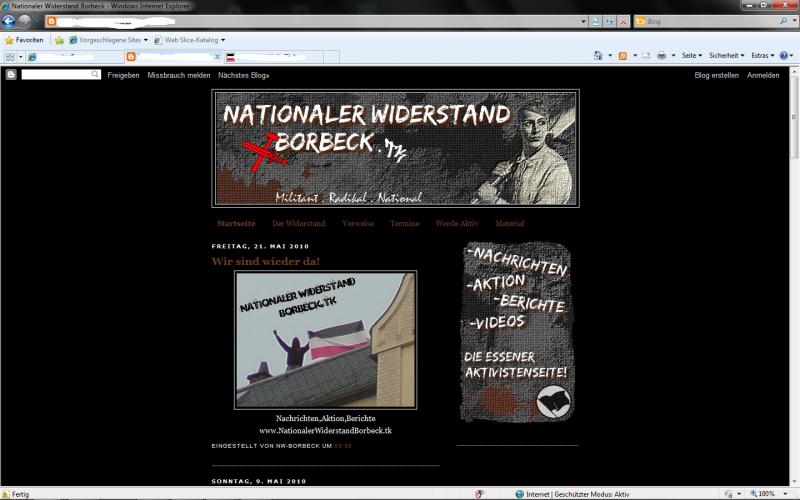The height and width of the screenshot is (500, 800).
Task: Open the Material navigation link
Action: 510,223
